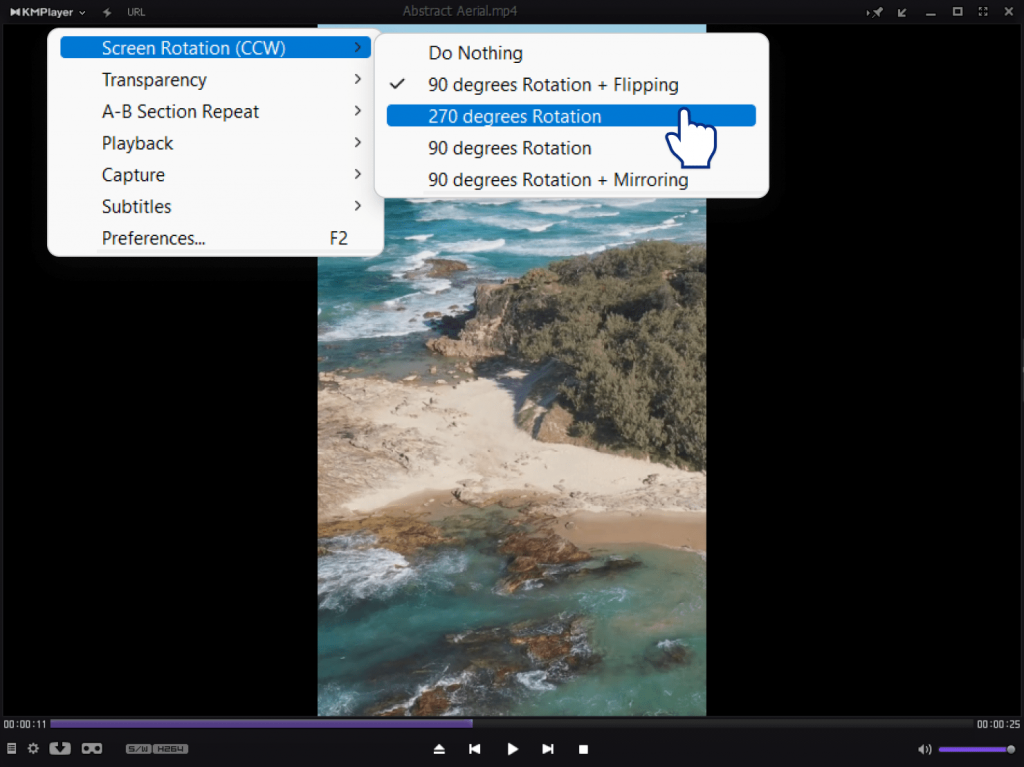
Task: Open the KMPlayer logo dropdown menu
Action: pos(47,12)
